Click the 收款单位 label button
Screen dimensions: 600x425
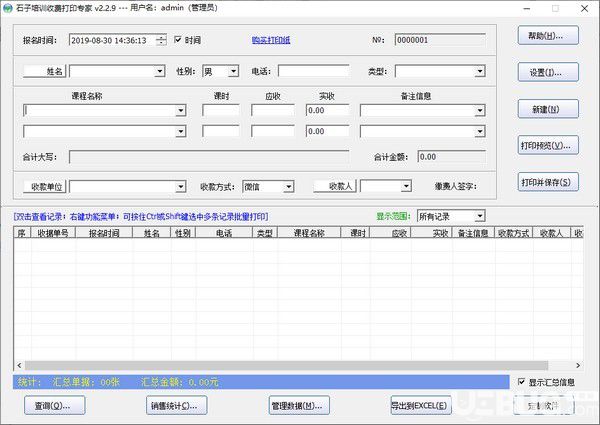point(44,187)
